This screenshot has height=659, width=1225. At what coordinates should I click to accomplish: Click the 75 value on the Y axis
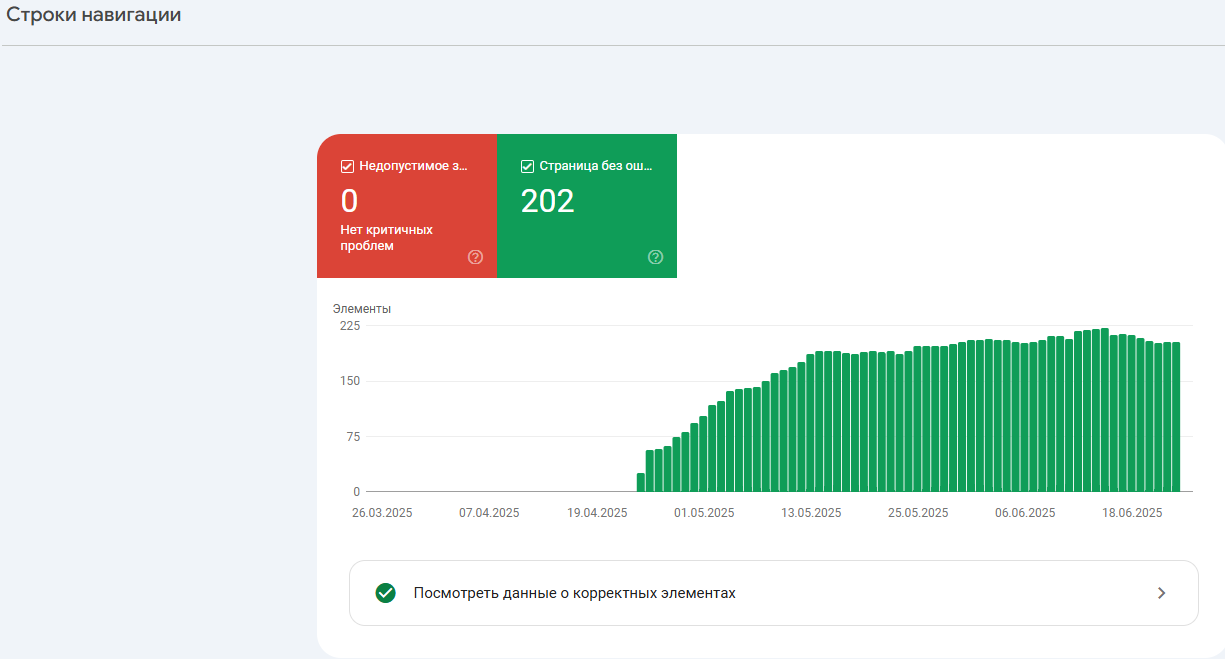[x=352, y=436]
